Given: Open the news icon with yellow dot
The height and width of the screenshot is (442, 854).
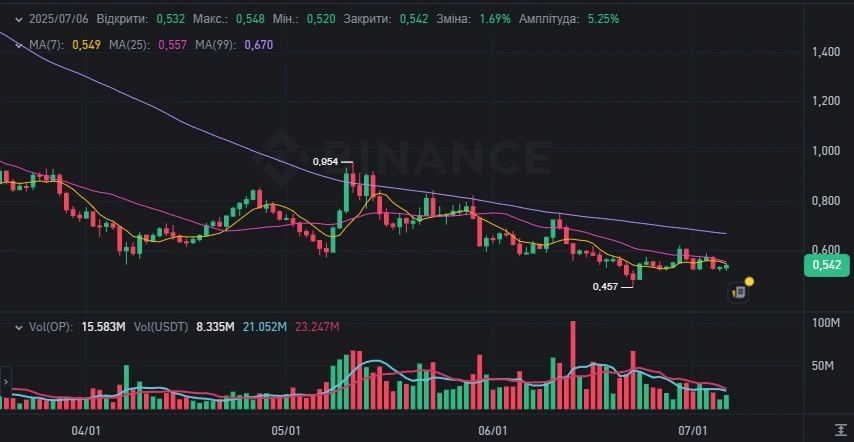Looking at the screenshot, I should coord(740,292).
